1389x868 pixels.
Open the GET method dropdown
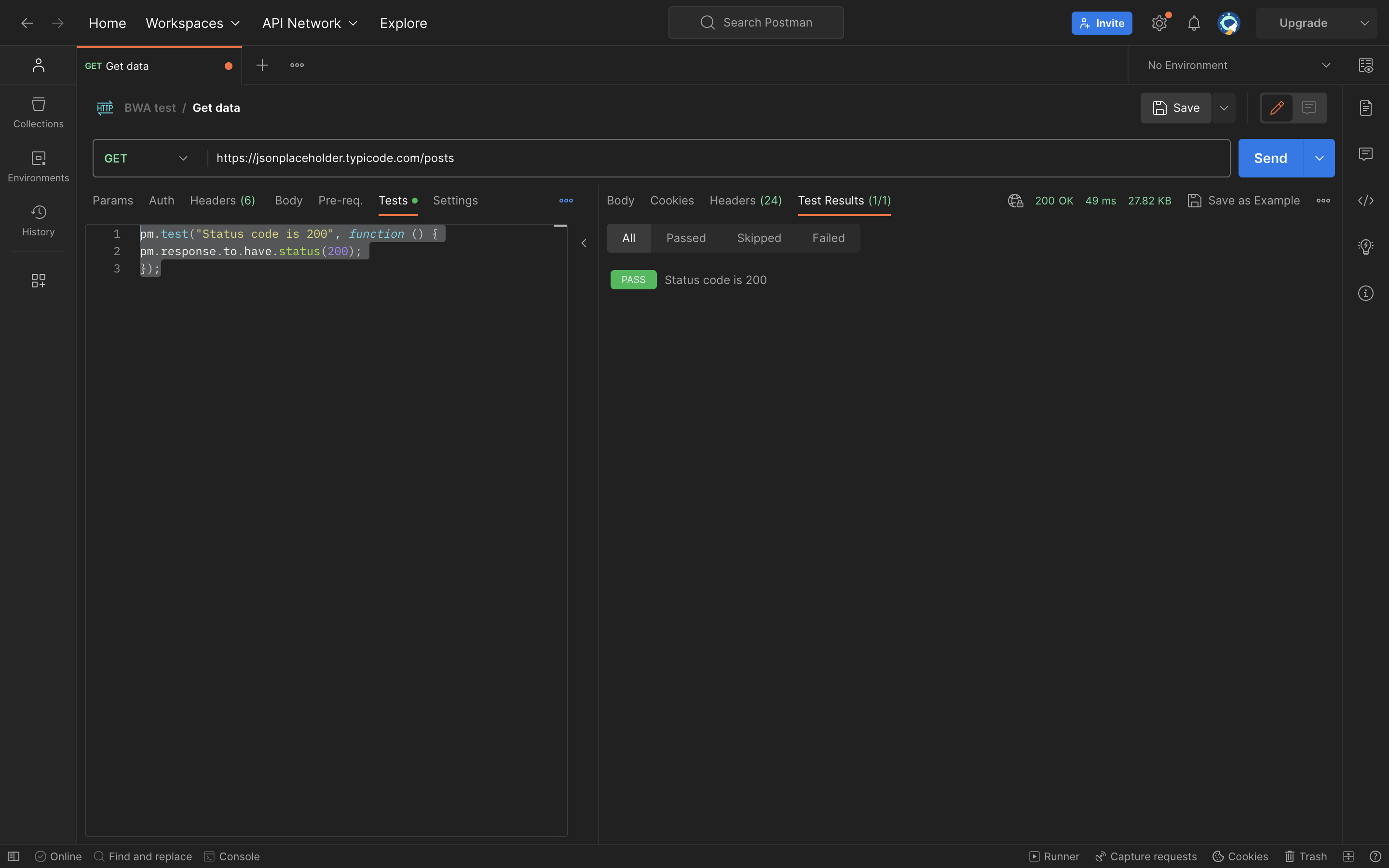click(x=146, y=159)
